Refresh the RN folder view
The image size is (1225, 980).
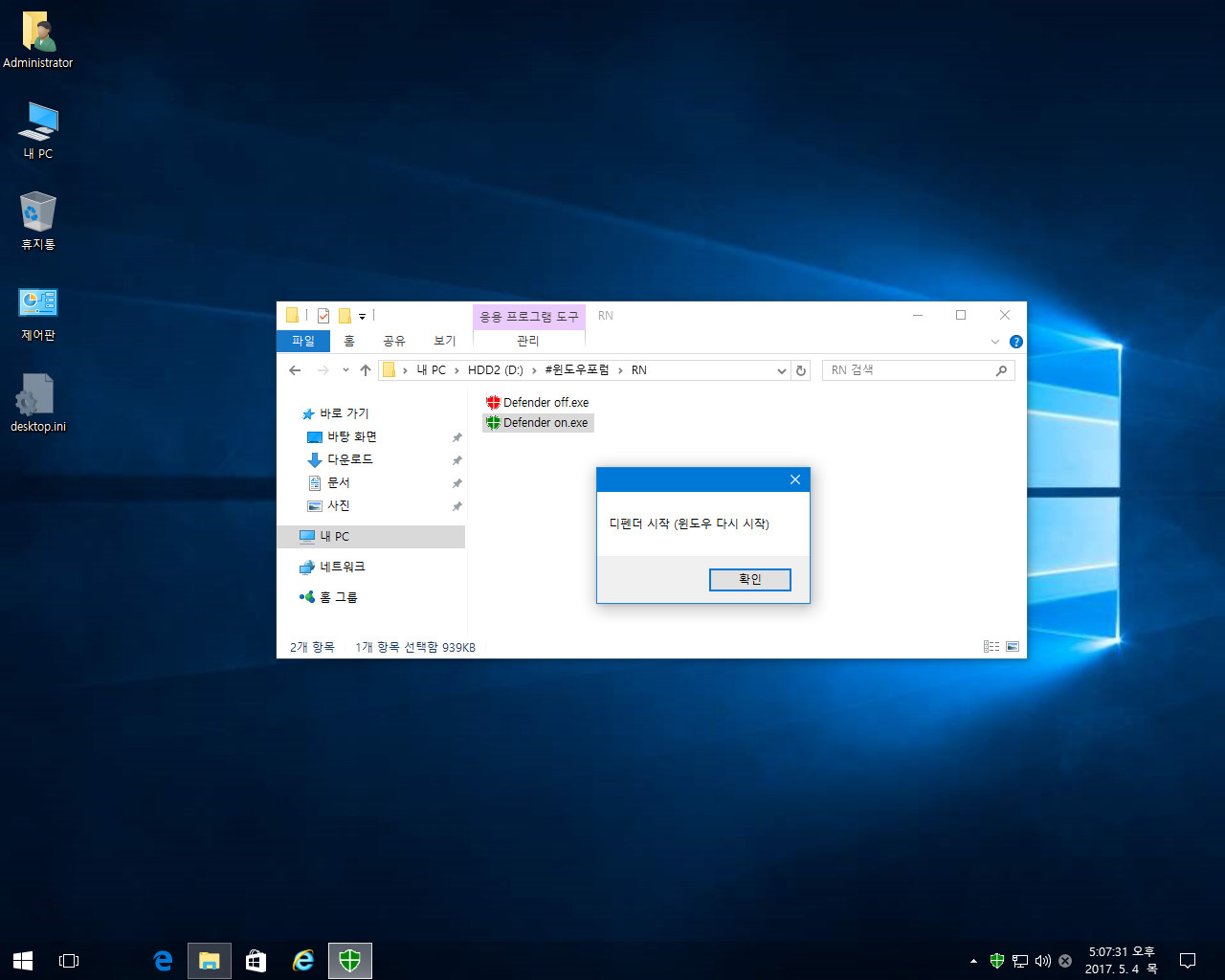[801, 370]
